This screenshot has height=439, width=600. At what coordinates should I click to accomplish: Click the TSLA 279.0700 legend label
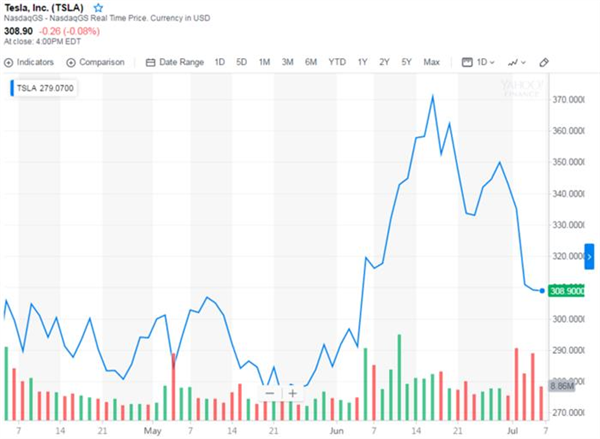click(x=44, y=88)
